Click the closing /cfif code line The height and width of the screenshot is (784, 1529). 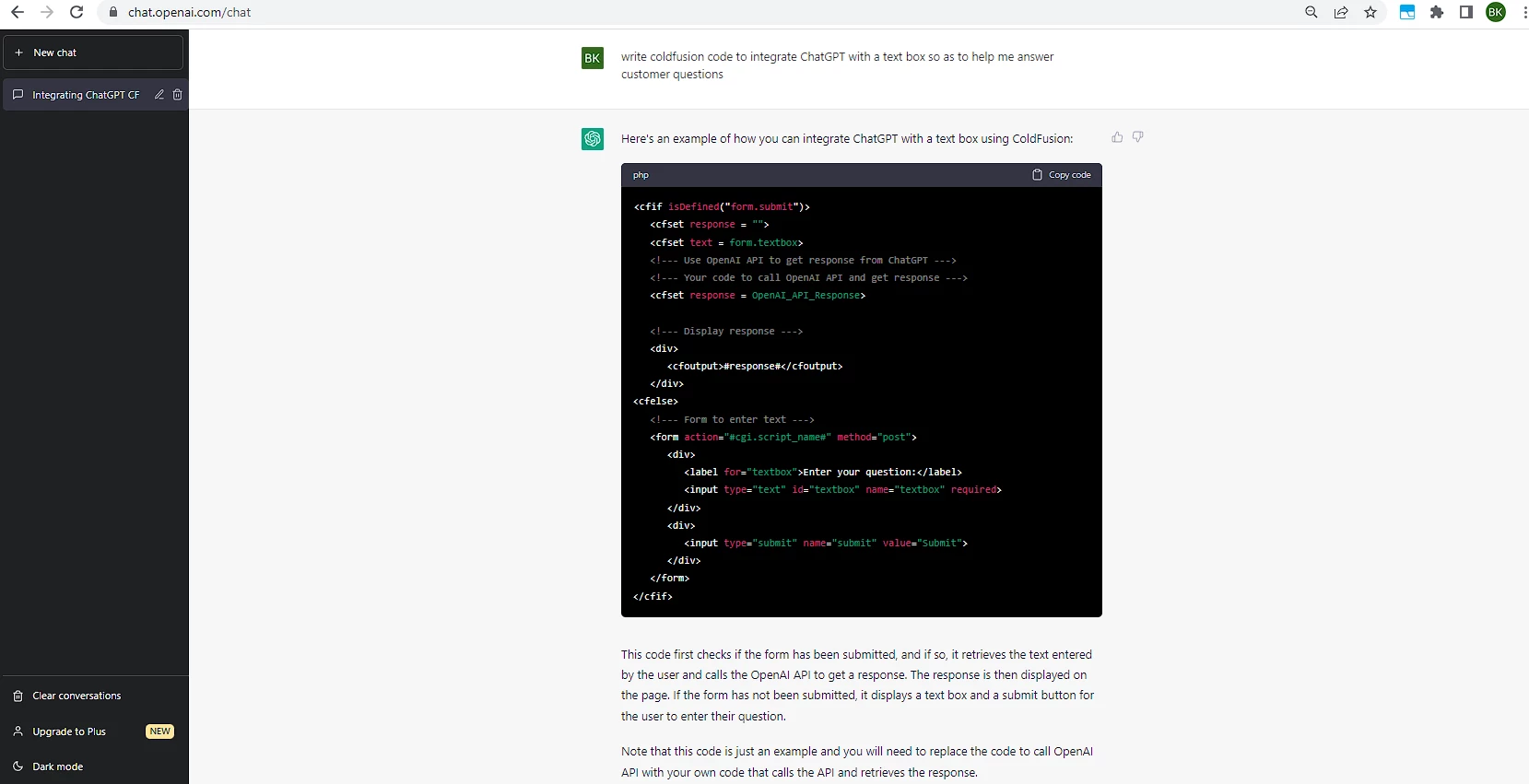653,597
